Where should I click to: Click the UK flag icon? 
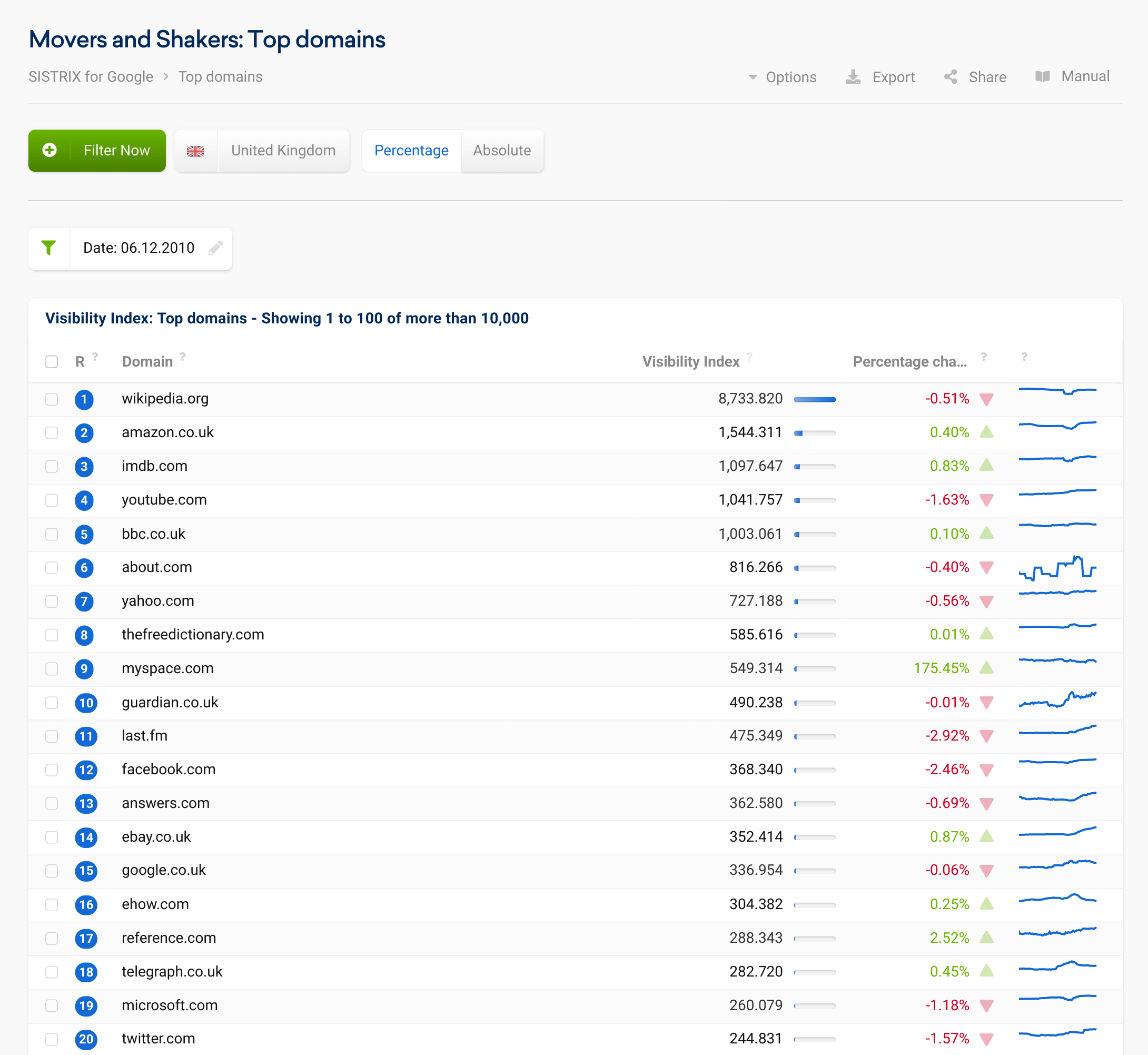[x=196, y=151]
